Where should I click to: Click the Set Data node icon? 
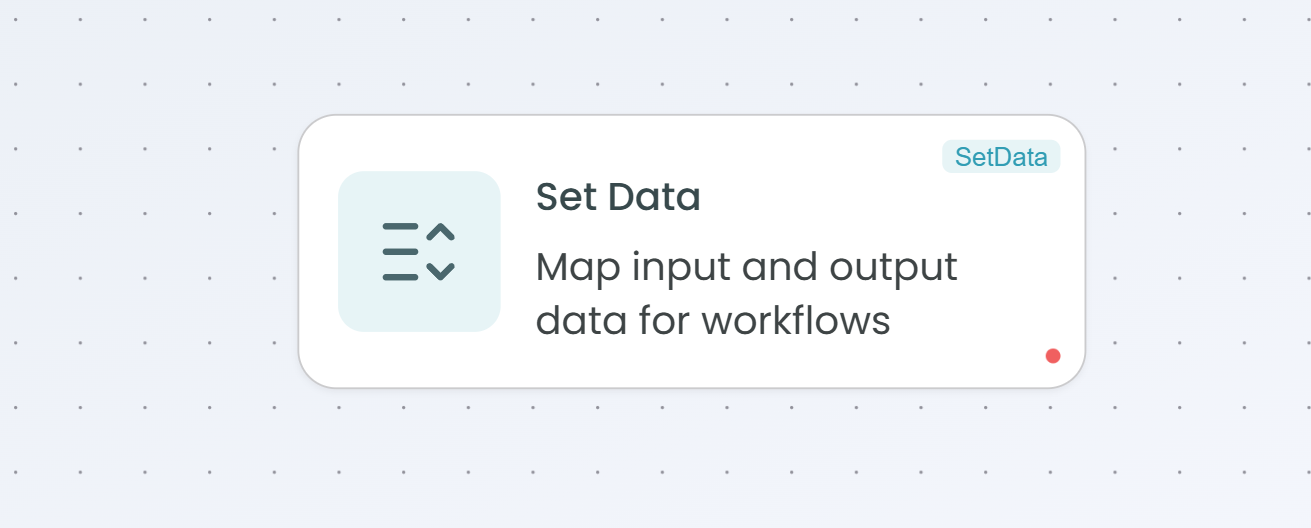(419, 251)
